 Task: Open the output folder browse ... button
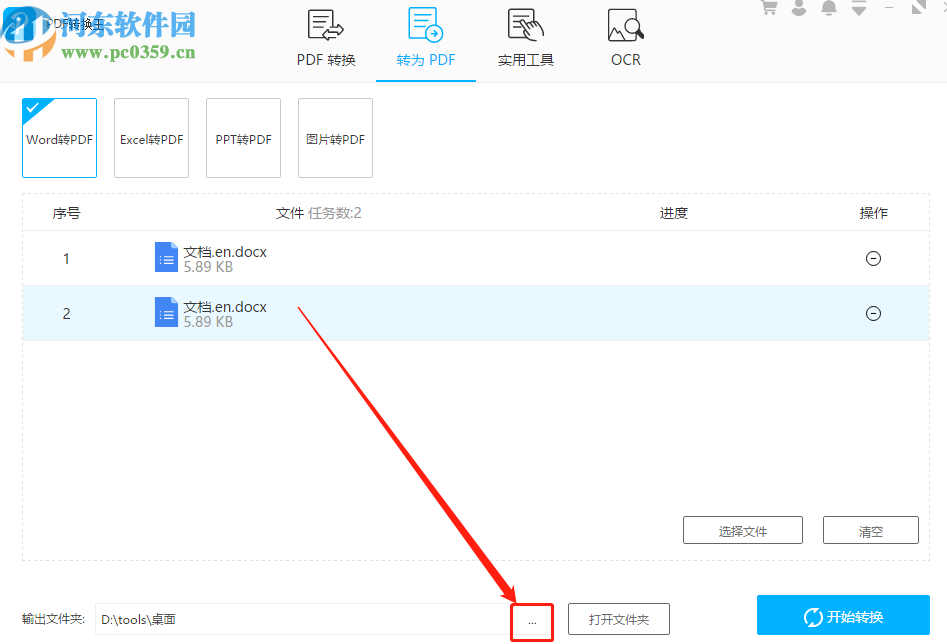pyautogui.click(x=531, y=620)
